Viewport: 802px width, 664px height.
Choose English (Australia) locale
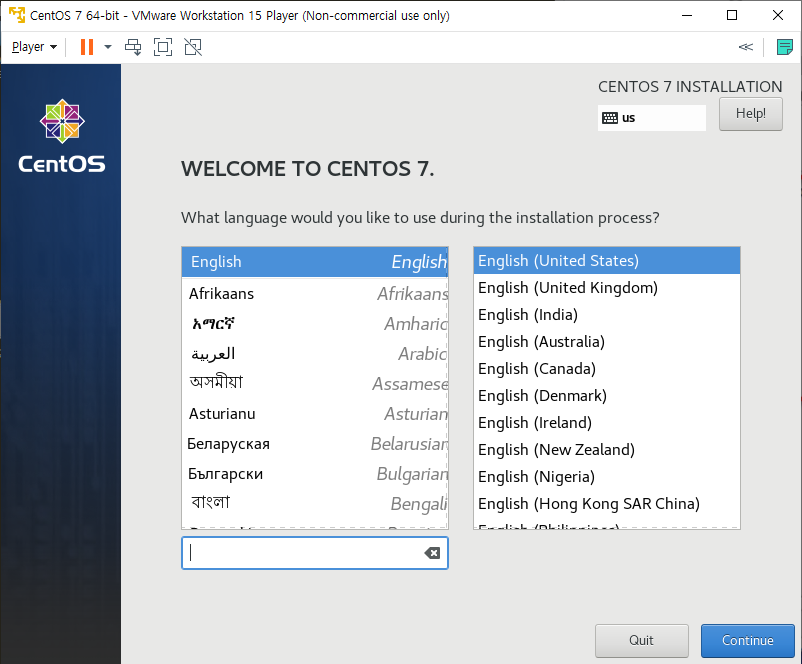[x=607, y=342]
